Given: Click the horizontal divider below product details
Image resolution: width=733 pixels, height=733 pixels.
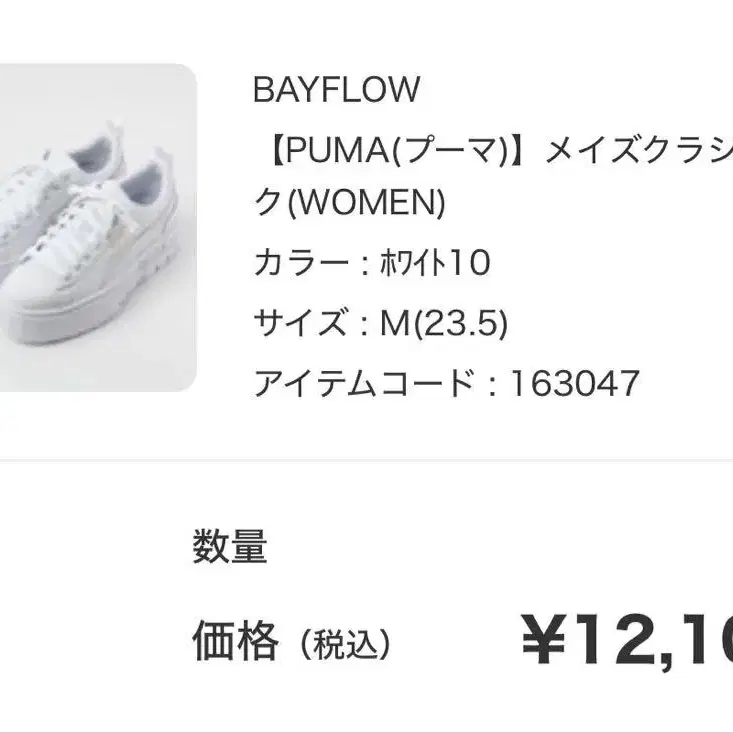Looking at the screenshot, I should pyautogui.click(x=366, y=461).
